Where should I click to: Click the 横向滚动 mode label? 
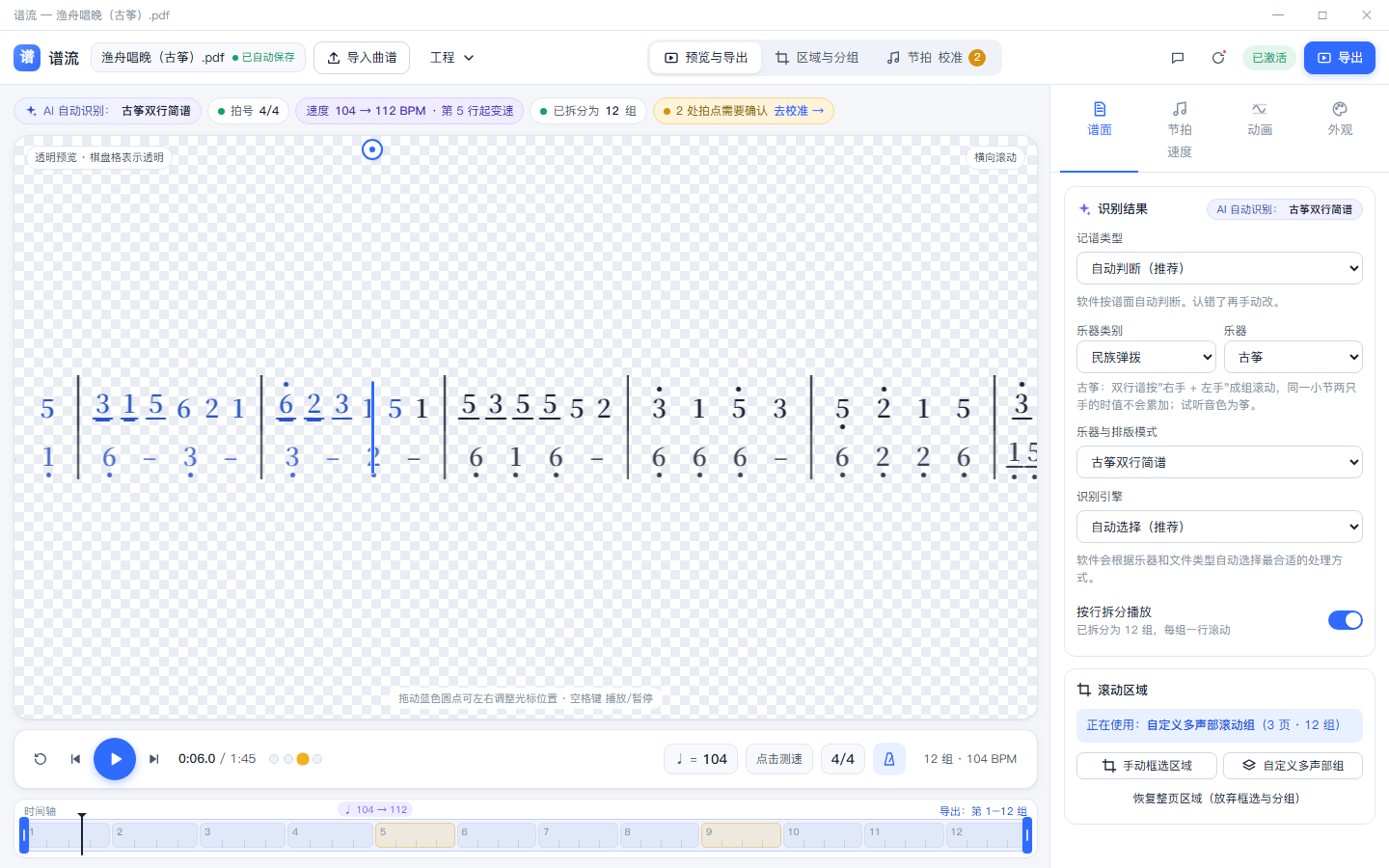[x=995, y=157]
